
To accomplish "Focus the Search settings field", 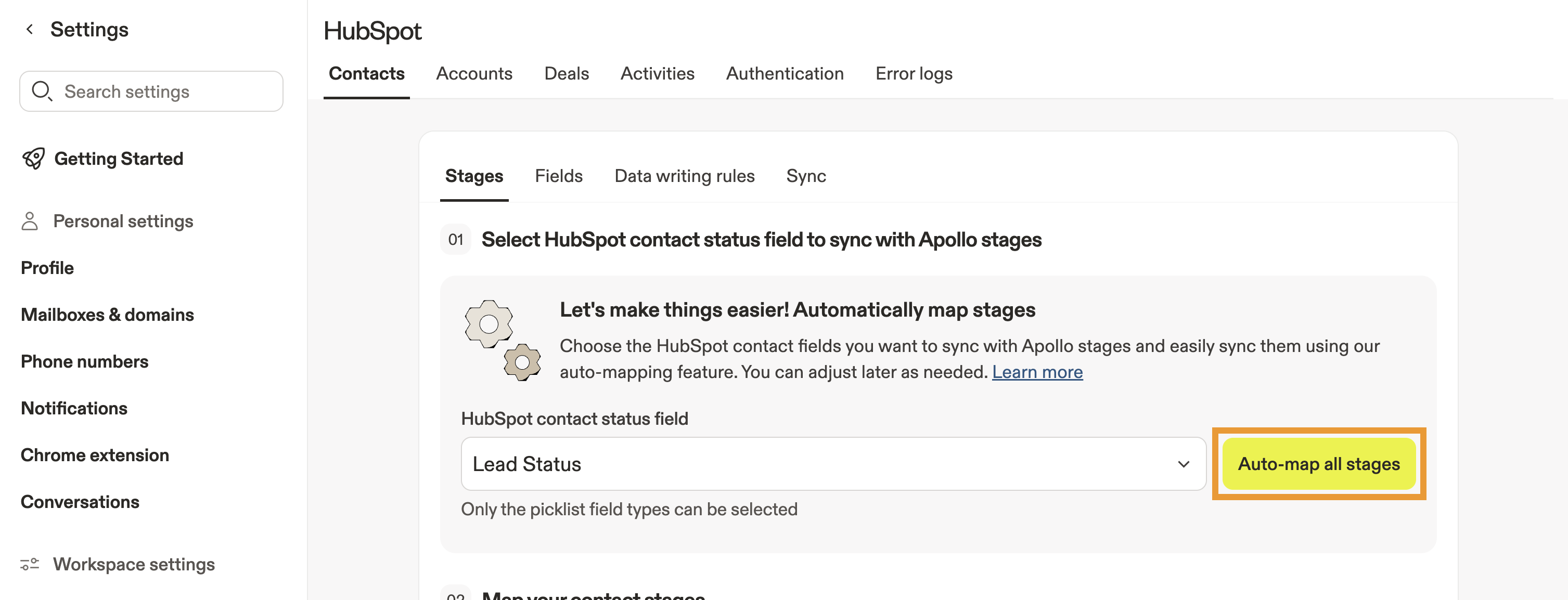I will click(164, 92).
